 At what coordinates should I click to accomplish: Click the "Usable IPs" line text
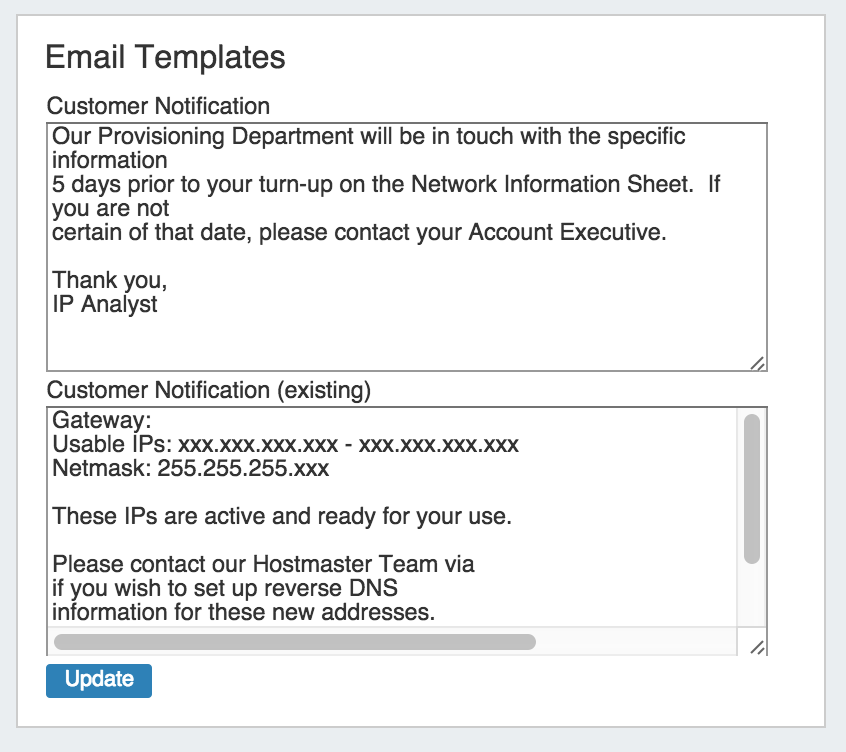click(285, 444)
